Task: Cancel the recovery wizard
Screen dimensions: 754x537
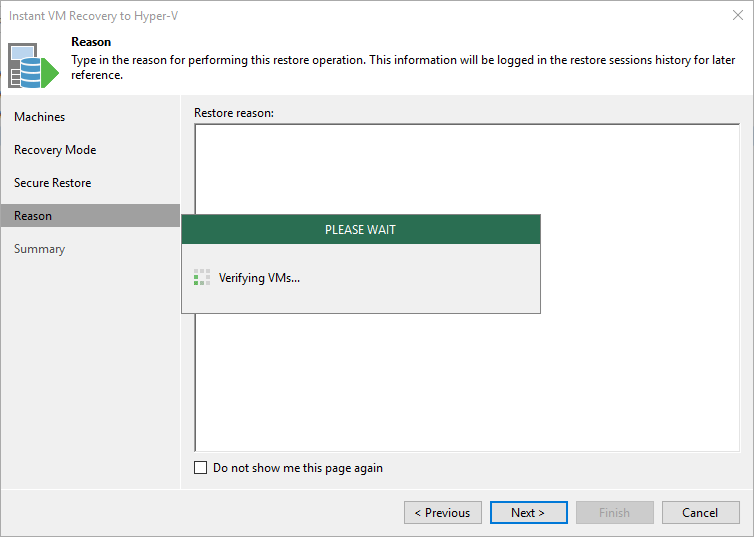Action: [701, 512]
